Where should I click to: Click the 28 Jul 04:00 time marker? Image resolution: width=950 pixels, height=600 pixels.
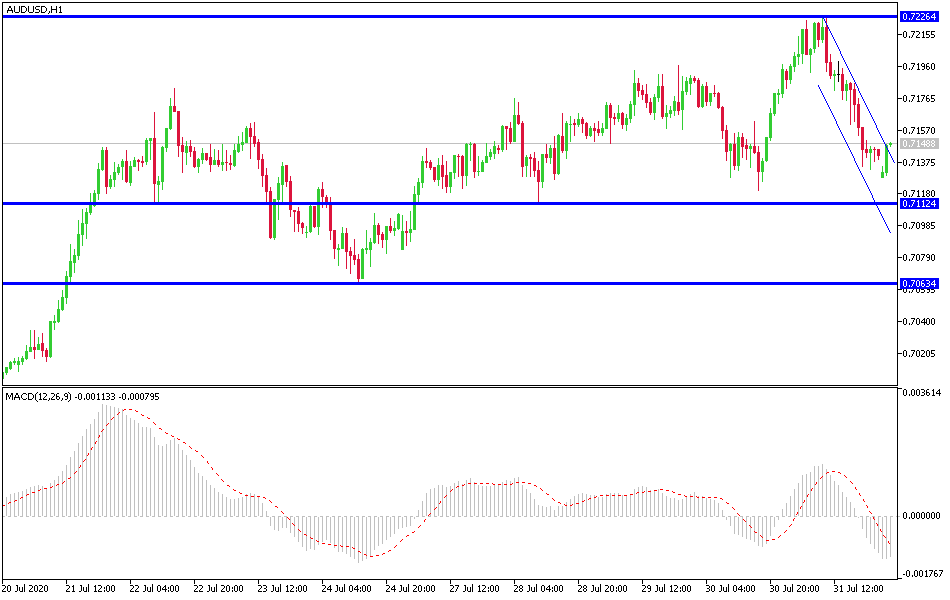click(538, 588)
